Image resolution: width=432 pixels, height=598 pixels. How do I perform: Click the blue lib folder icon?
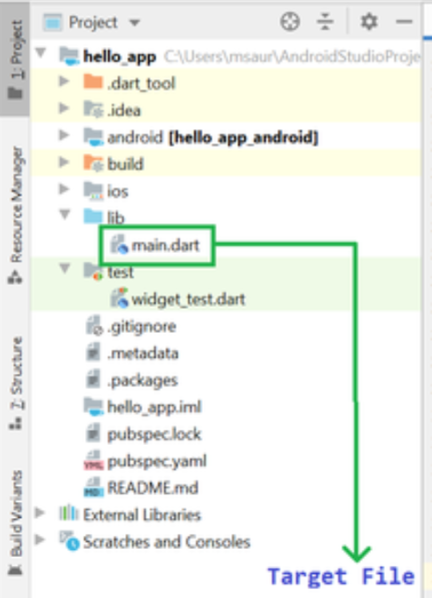pos(93,216)
